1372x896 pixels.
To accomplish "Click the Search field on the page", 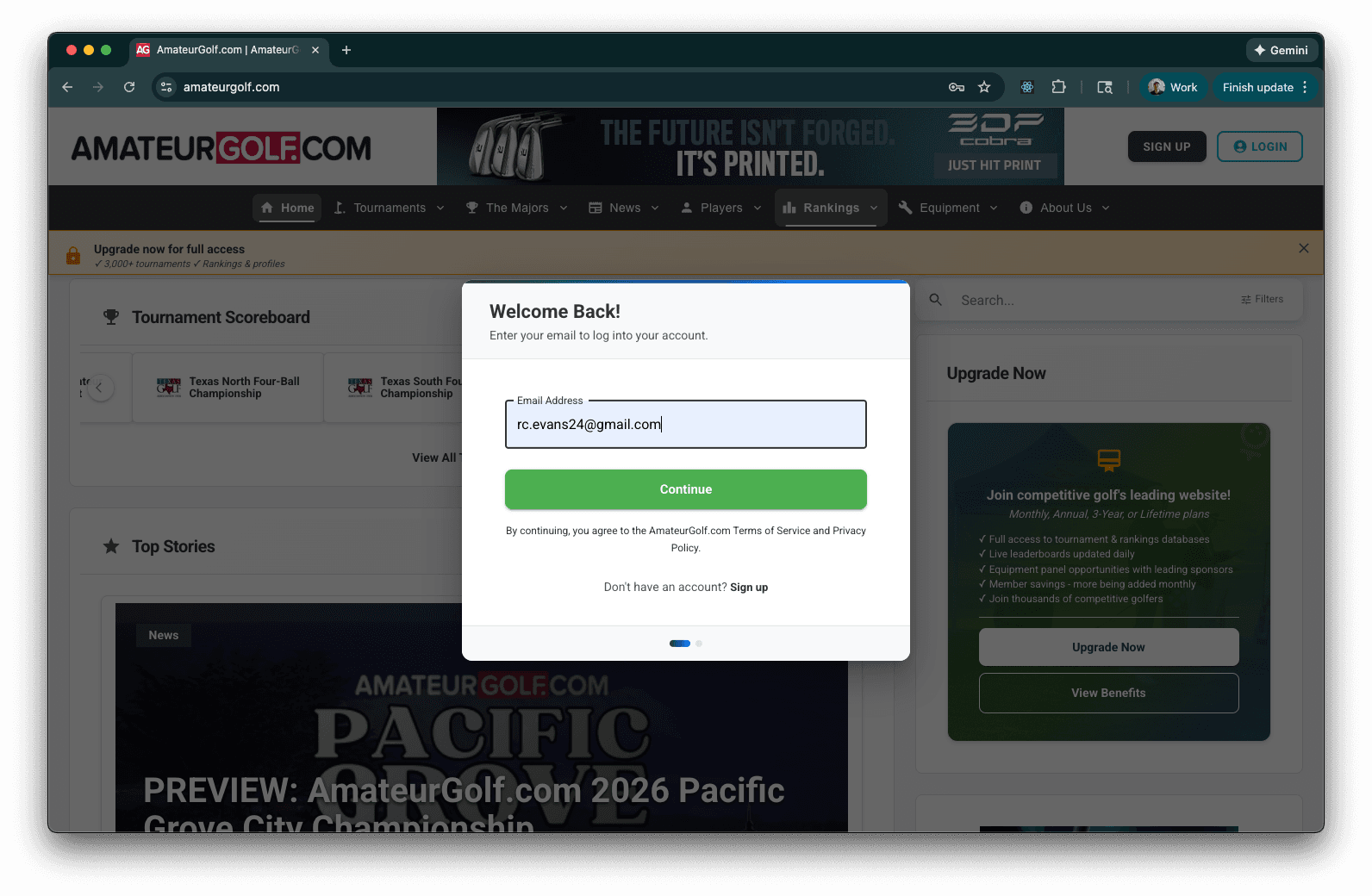I will coord(1094,300).
